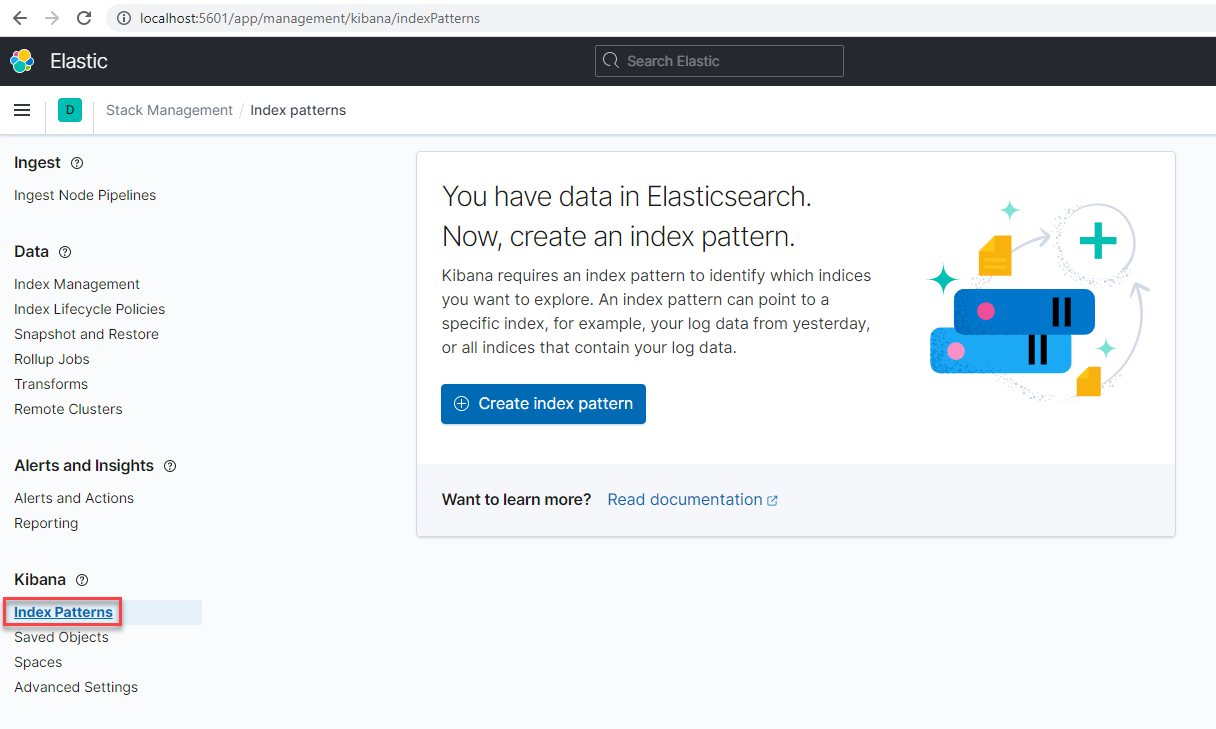
Task: Click the Search Elastic field
Action: coord(719,61)
